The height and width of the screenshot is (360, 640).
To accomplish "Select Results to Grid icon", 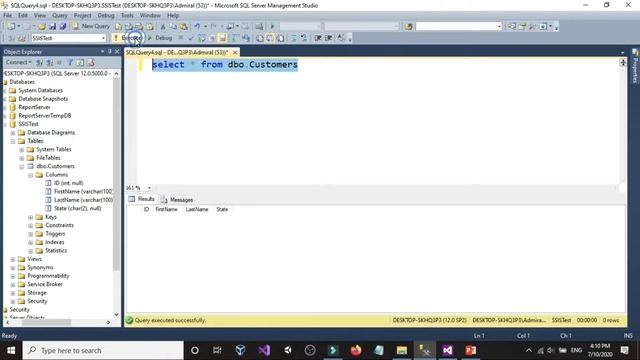I will (x=270, y=38).
